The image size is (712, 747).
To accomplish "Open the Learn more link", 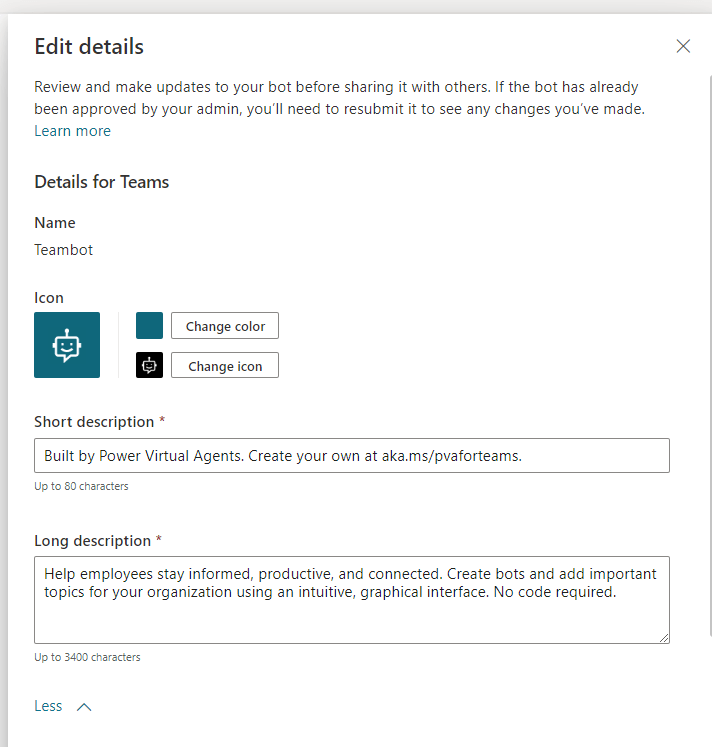I will (x=72, y=131).
